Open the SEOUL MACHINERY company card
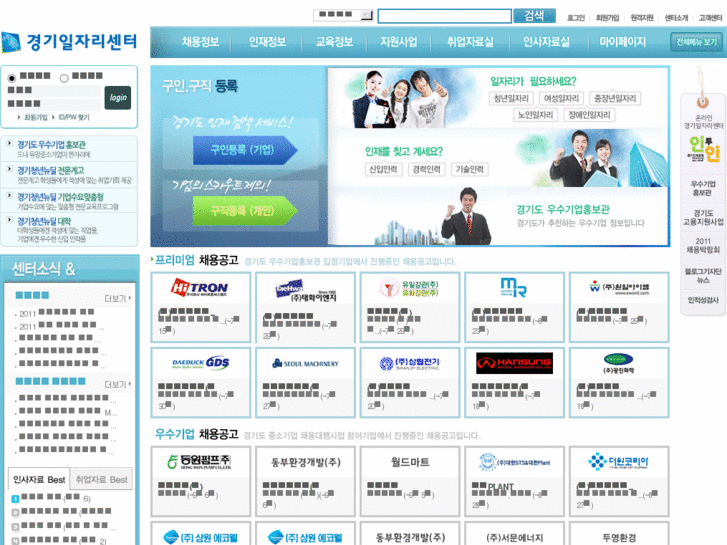 (x=305, y=383)
